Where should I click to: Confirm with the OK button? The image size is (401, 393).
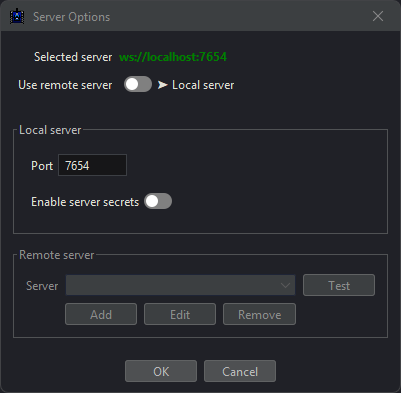tap(161, 371)
